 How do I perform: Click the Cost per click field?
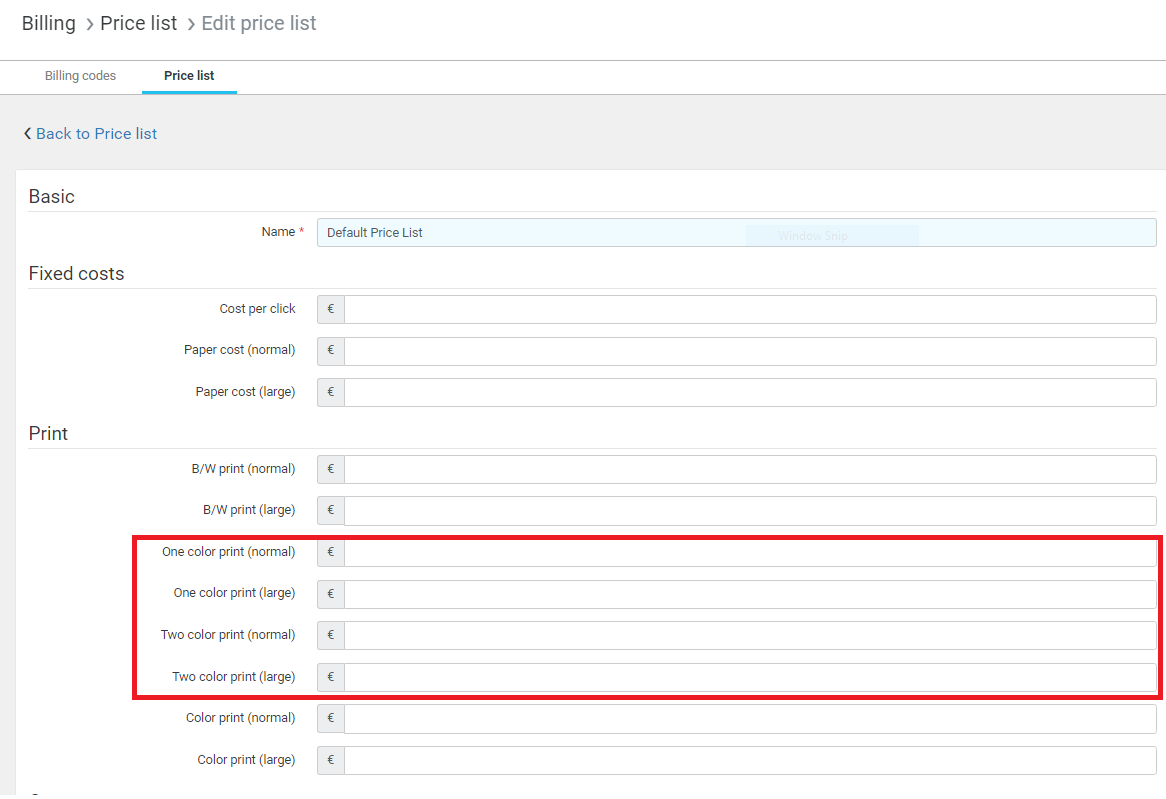750,309
